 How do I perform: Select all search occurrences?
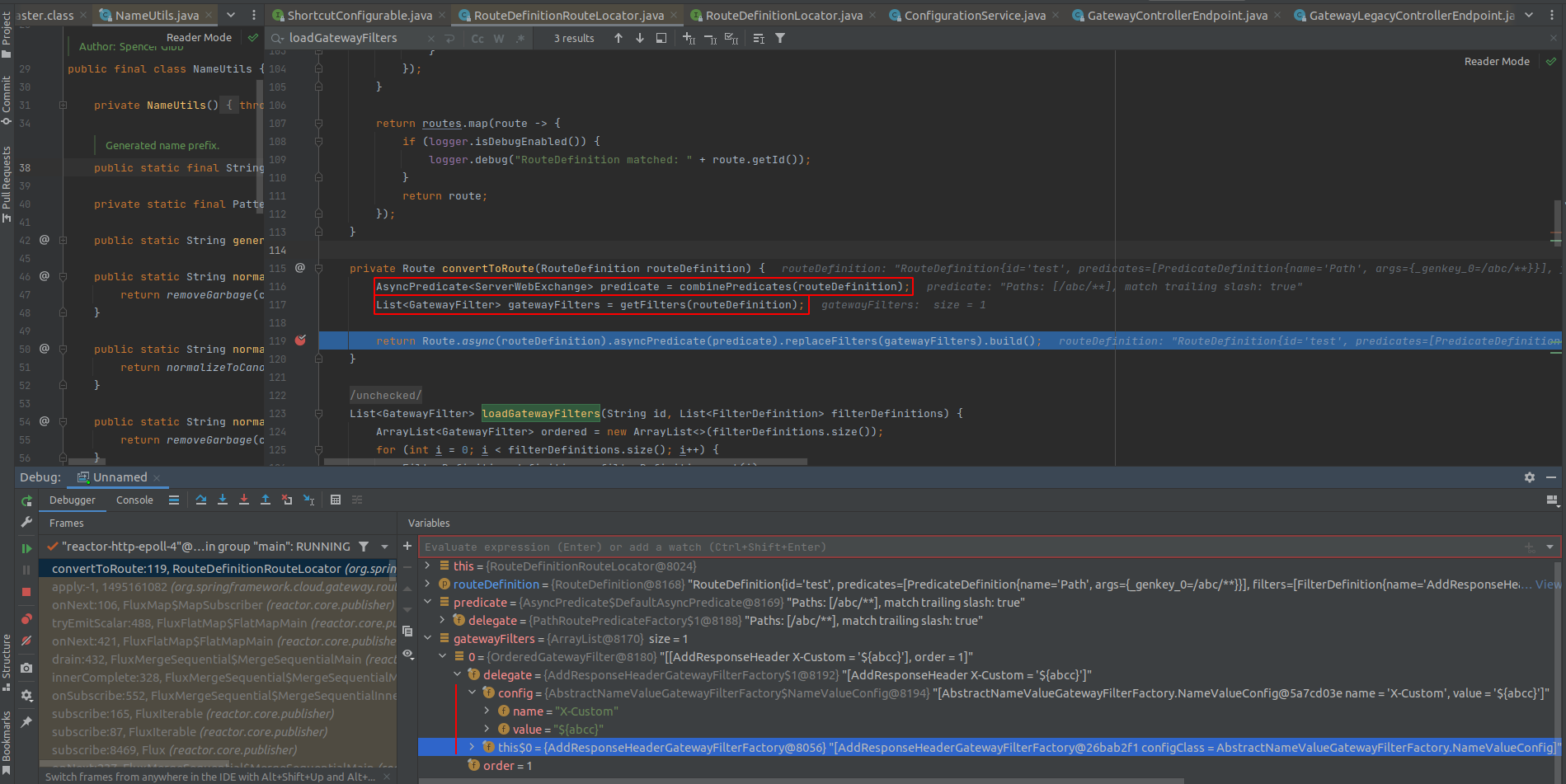click(731, 38)
